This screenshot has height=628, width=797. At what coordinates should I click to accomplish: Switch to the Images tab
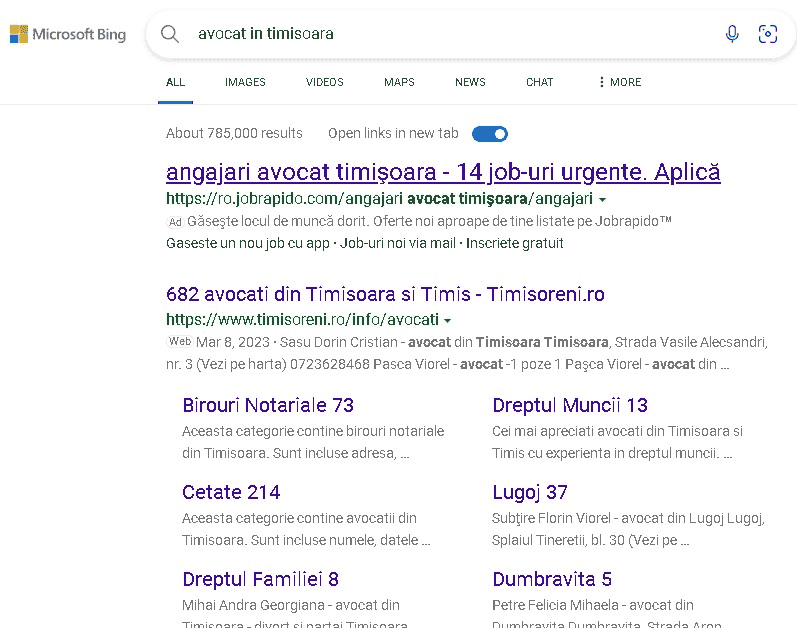[245, 82]
